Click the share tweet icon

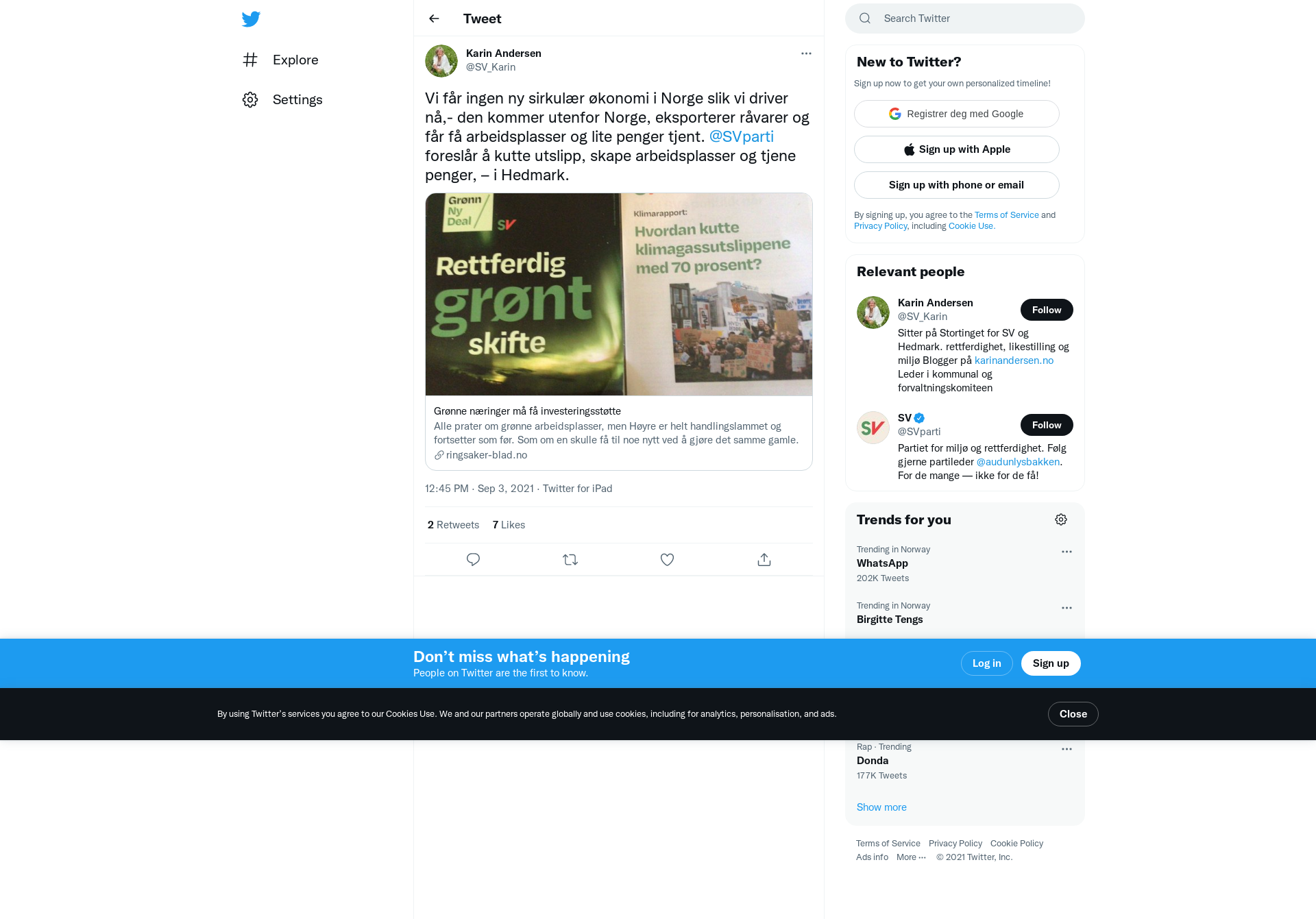click(x=764, y=559)
